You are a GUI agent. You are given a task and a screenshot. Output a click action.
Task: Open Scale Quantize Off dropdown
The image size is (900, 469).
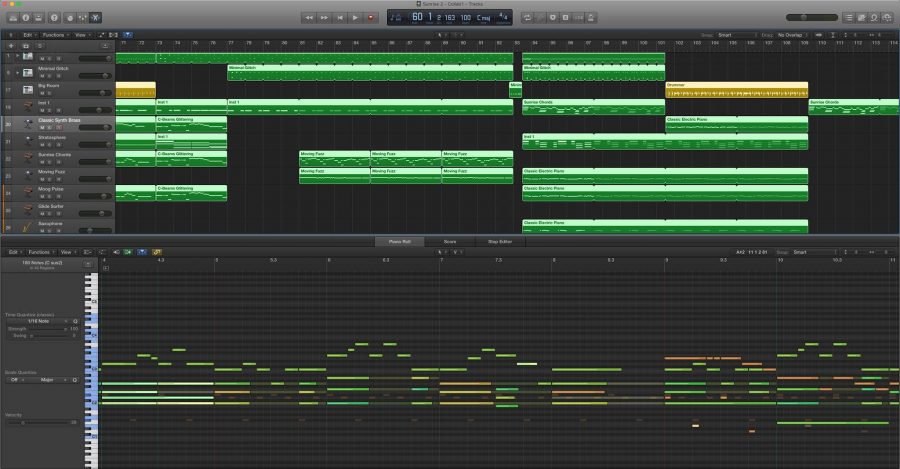15,380
